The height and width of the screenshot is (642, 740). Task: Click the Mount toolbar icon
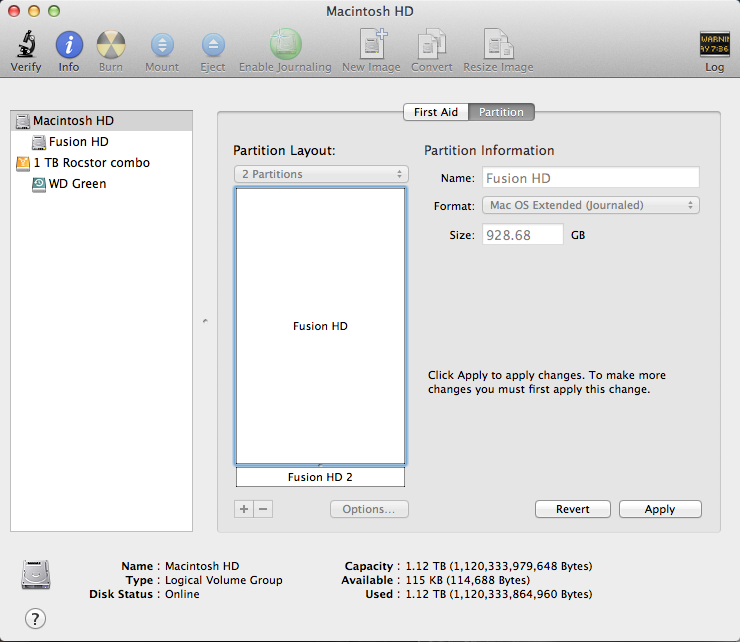(162, 45)
